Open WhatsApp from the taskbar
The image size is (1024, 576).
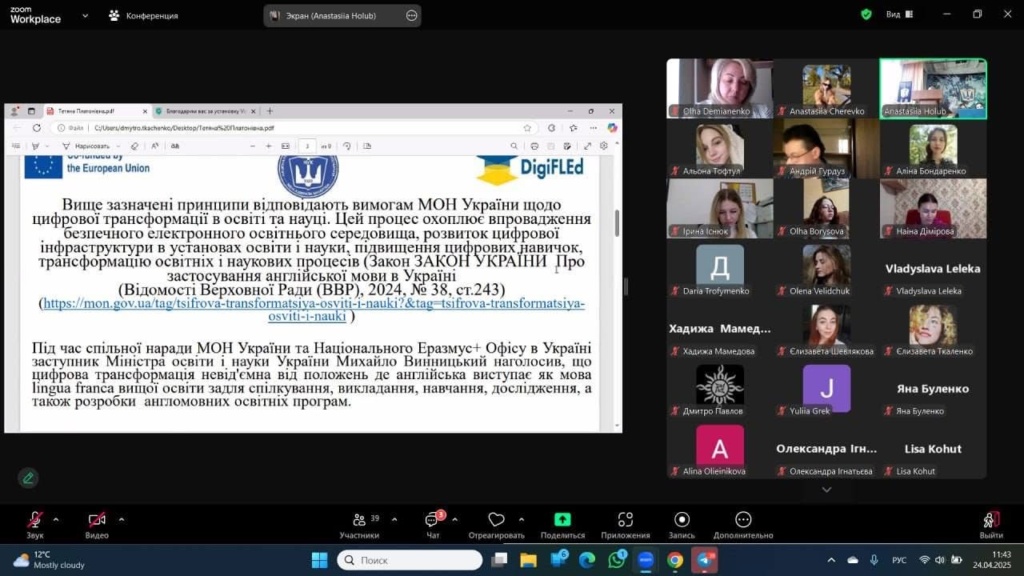[x=616, y=560]
